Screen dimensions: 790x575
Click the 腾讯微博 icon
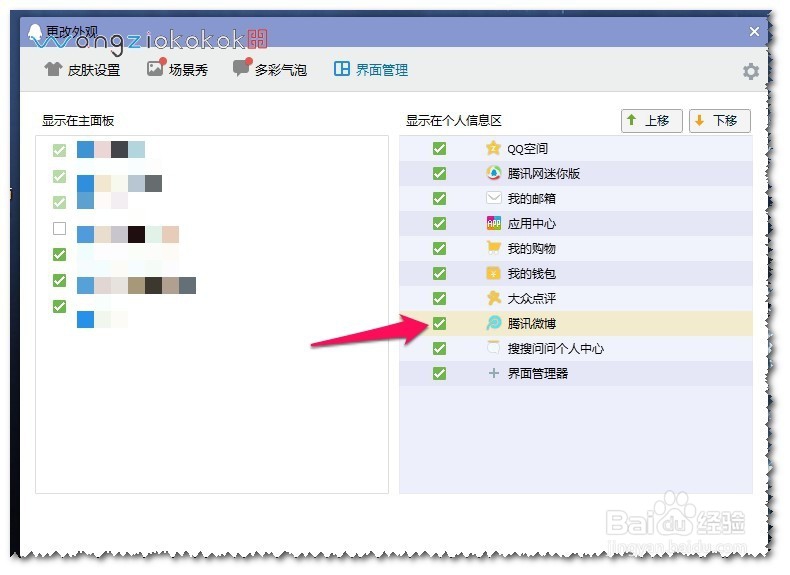[x=493, y=323]
